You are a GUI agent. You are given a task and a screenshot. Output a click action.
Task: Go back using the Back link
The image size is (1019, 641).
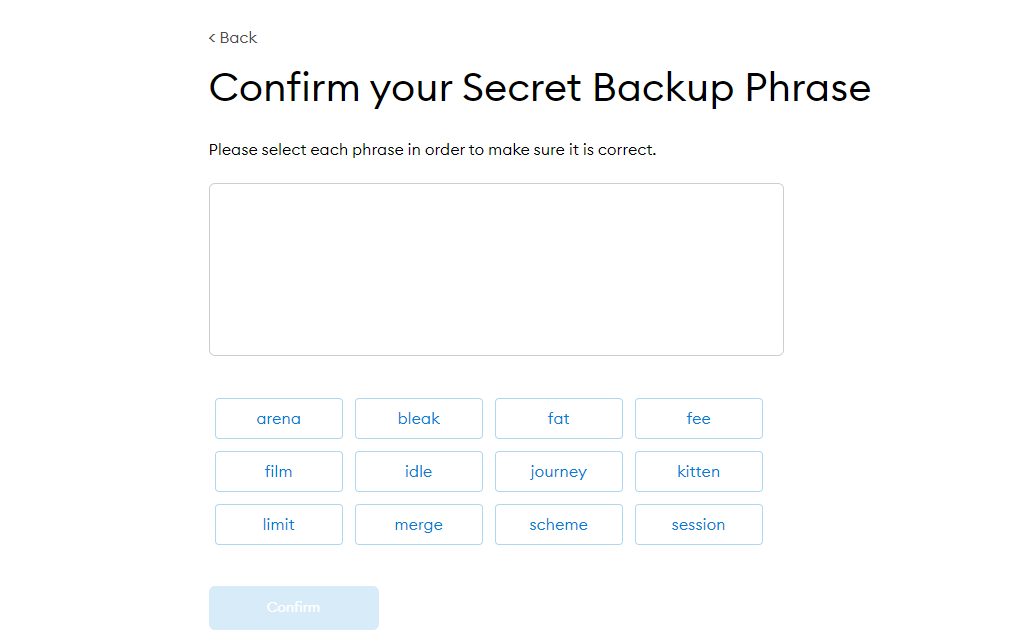click(x=233, y=38)
